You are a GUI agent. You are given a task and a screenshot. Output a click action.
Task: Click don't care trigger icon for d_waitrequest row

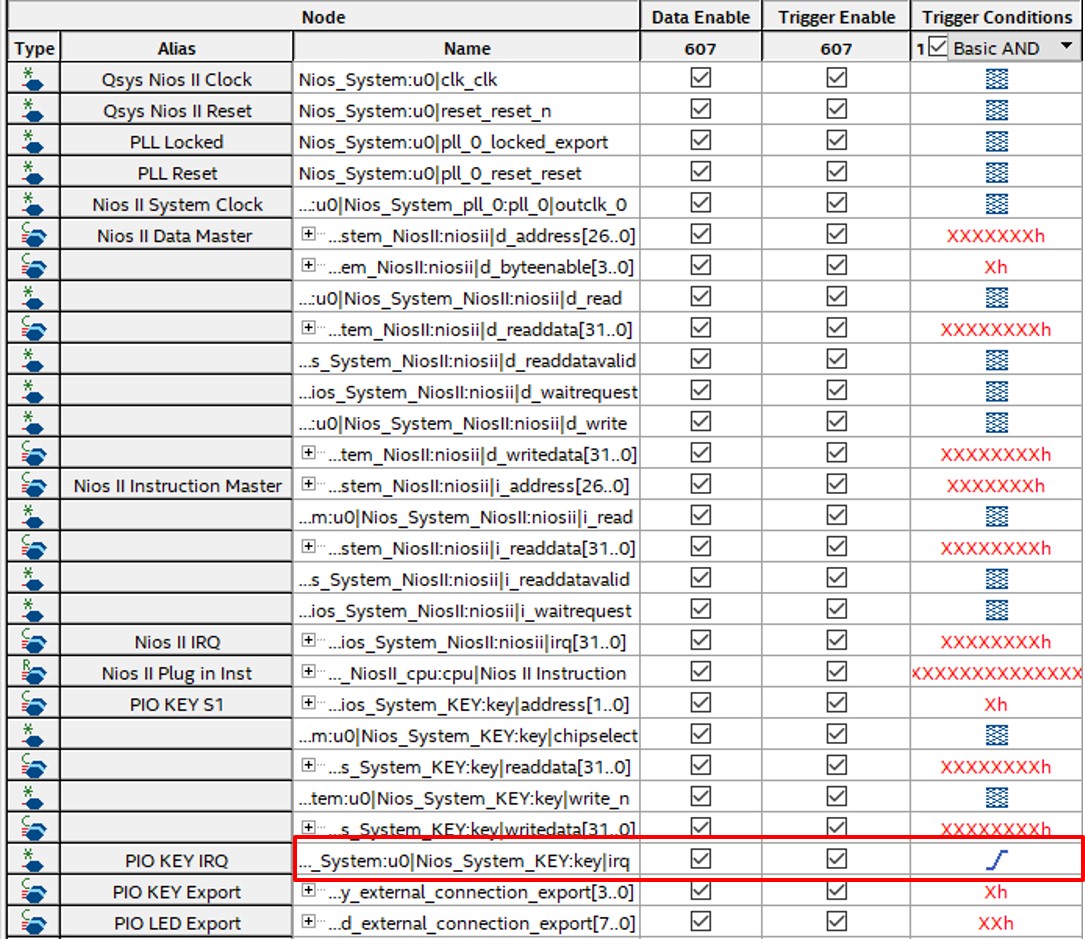996,391
